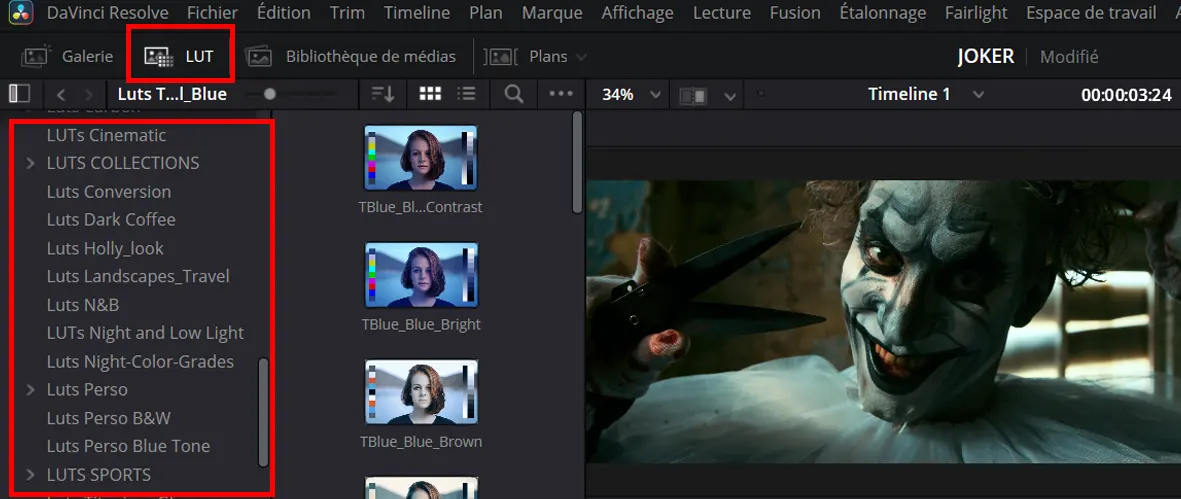Open the Édition menu

click(283, 13)
